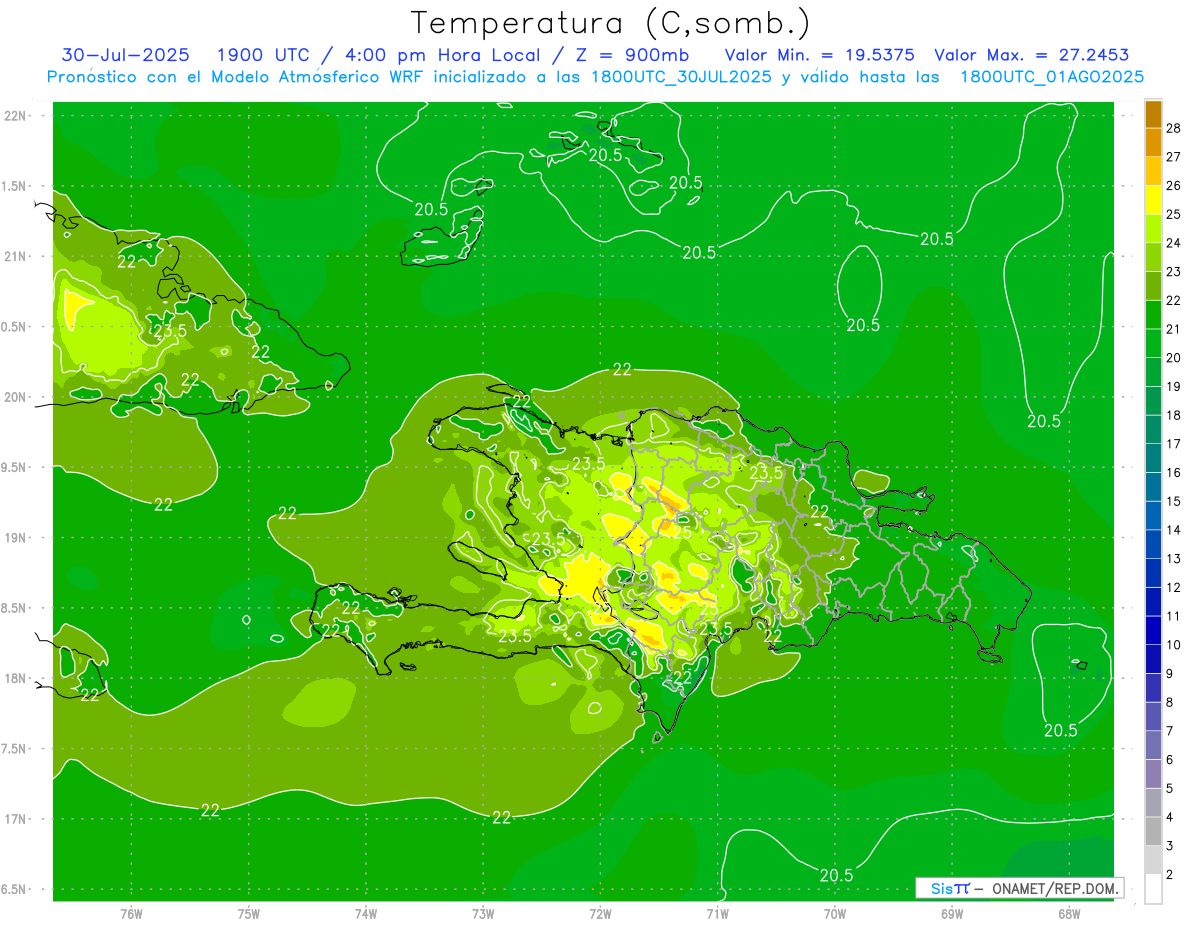
Task: Click the "22N" latitude axis label
Action: [x=16, y=115]
